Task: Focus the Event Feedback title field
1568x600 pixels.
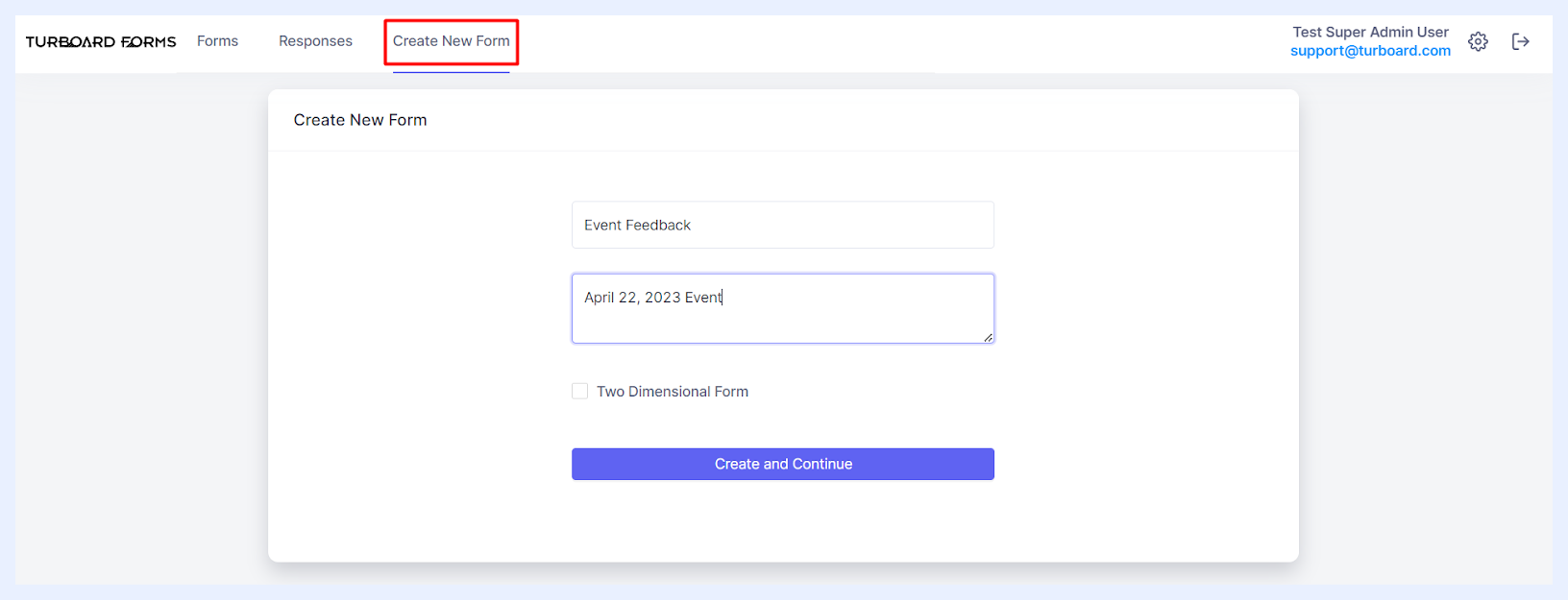Action: (x=783, y=225)
